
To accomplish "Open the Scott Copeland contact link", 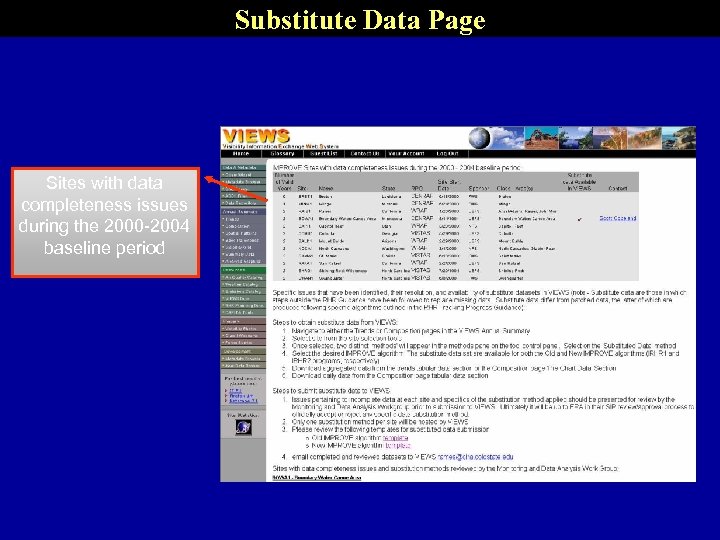I will click(x=618, y=218).
